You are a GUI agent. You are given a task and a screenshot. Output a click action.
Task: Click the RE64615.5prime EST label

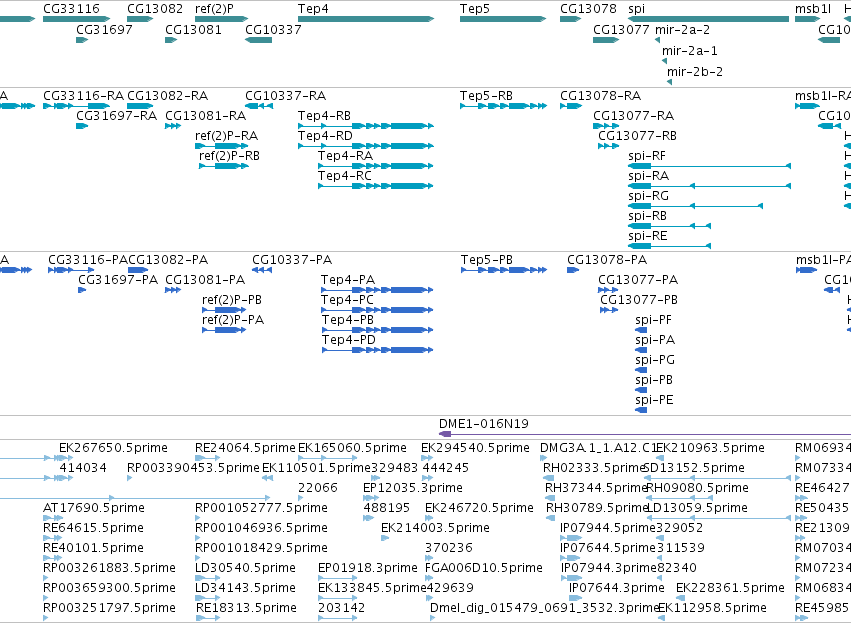93,528
